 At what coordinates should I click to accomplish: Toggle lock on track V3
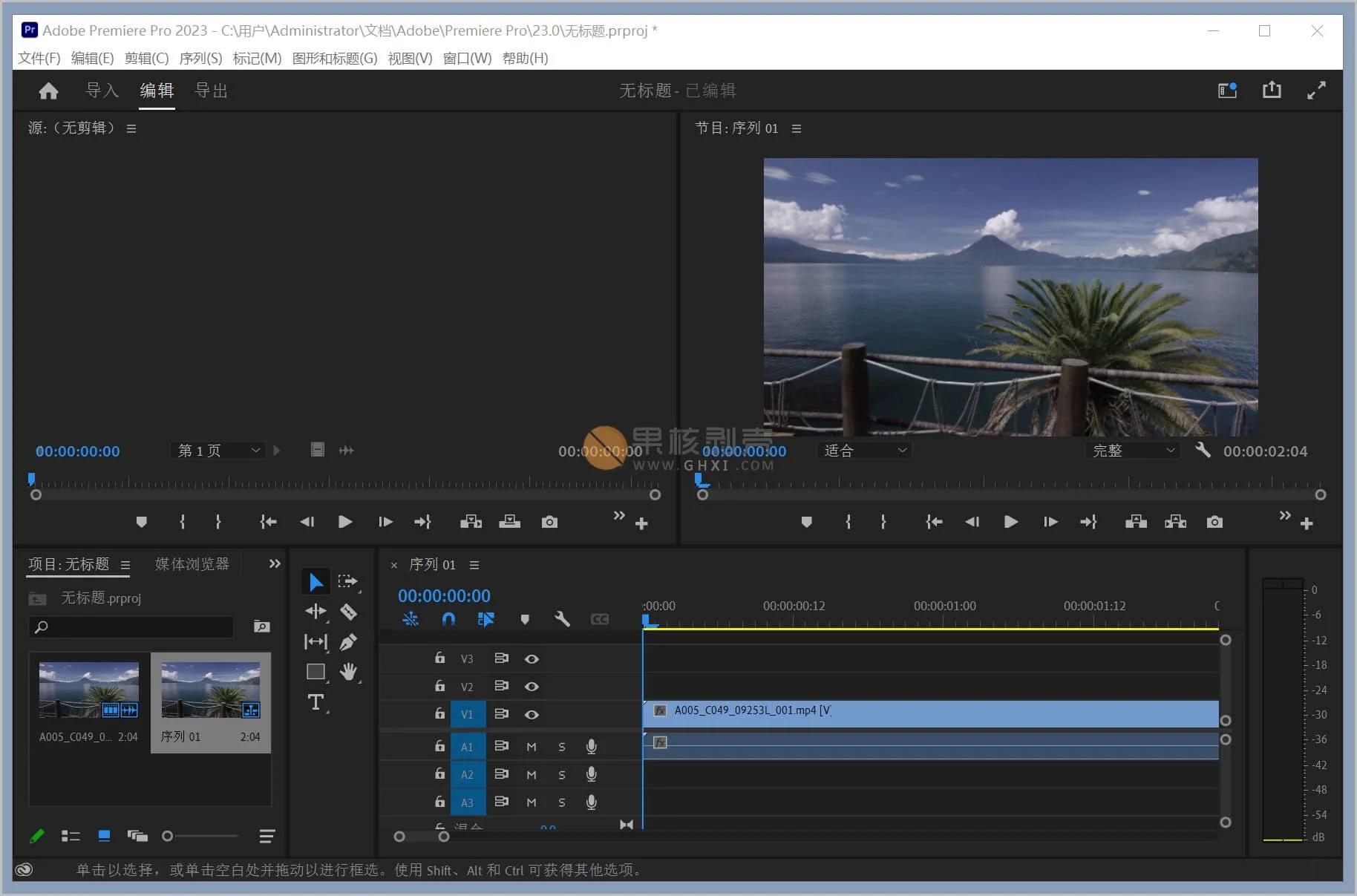click(440, 658)
